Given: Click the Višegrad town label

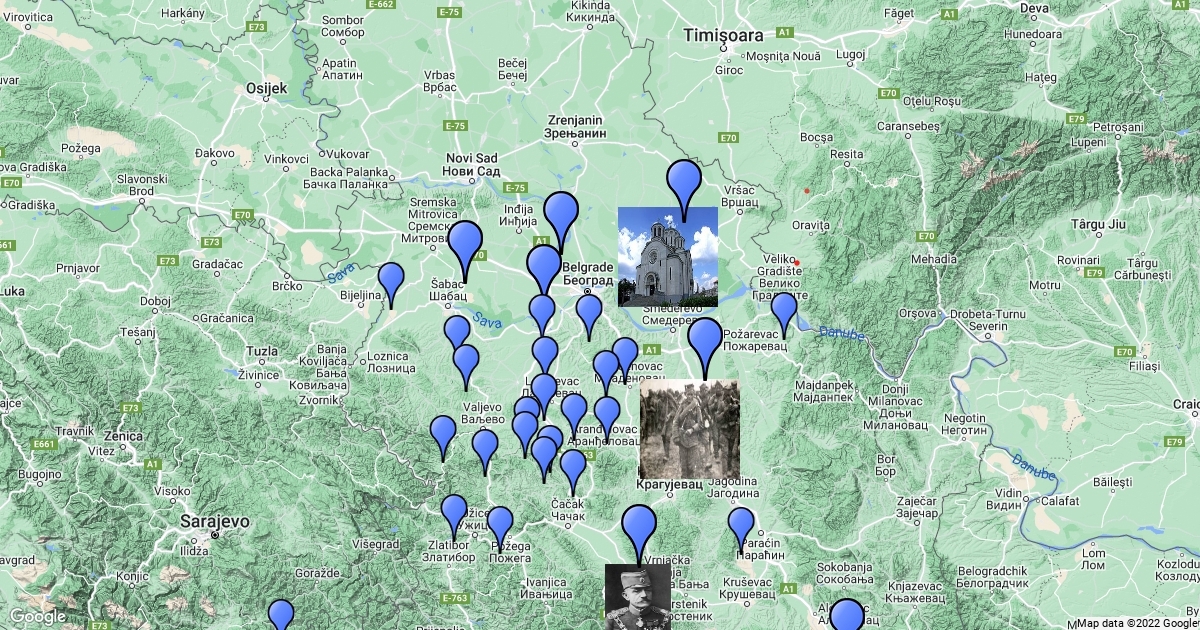Looking at the screenshot, I should tap(376, 544).
